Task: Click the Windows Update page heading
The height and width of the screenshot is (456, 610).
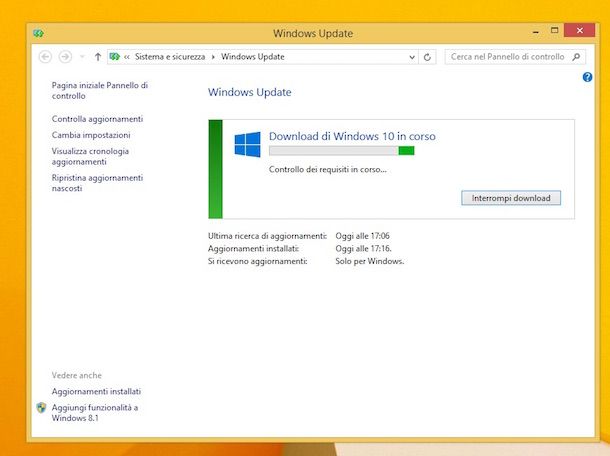Action: 249,92
